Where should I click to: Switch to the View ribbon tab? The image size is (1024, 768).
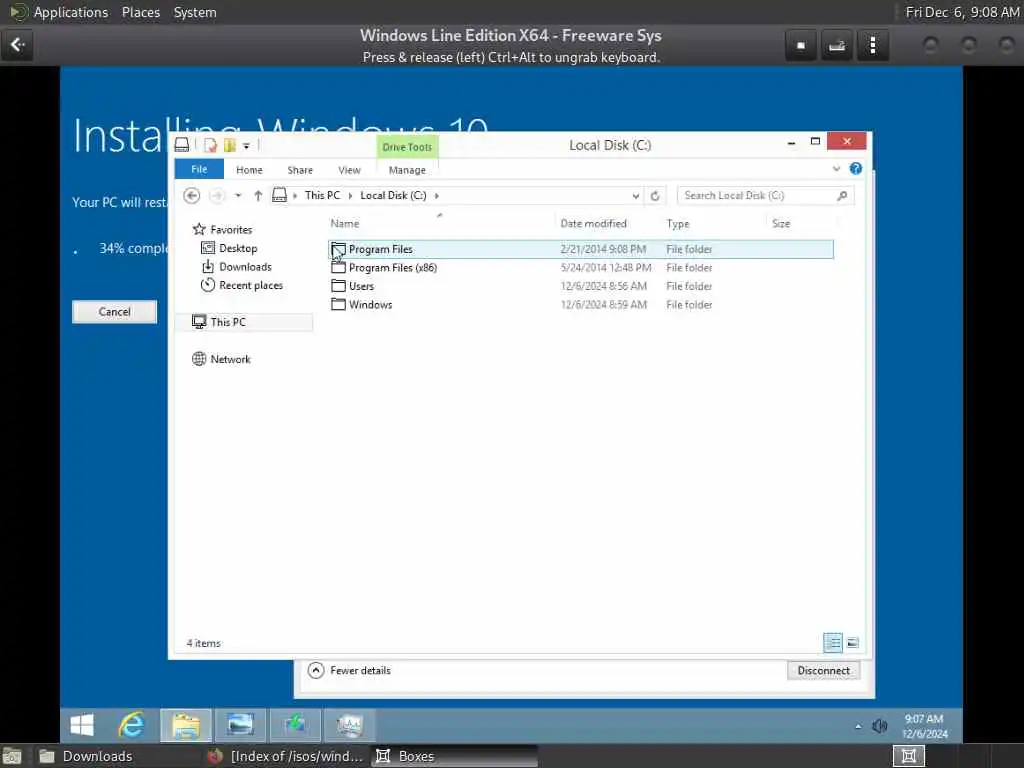pos(349,170)
